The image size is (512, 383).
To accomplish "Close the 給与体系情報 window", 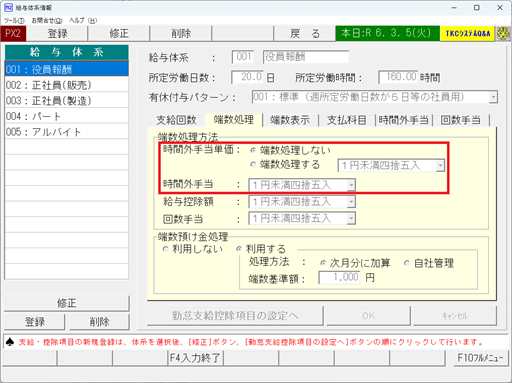I will (x=500, y=8).
